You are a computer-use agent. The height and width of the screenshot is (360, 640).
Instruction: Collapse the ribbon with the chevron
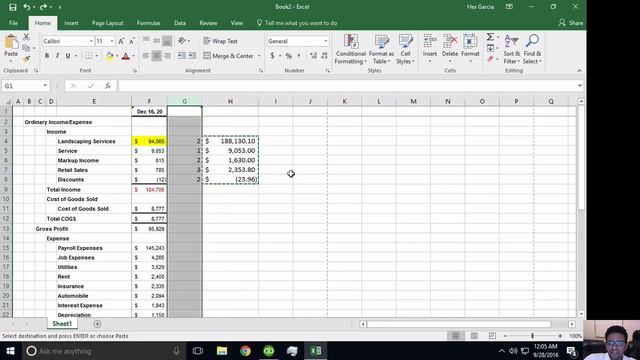point(579,71)
